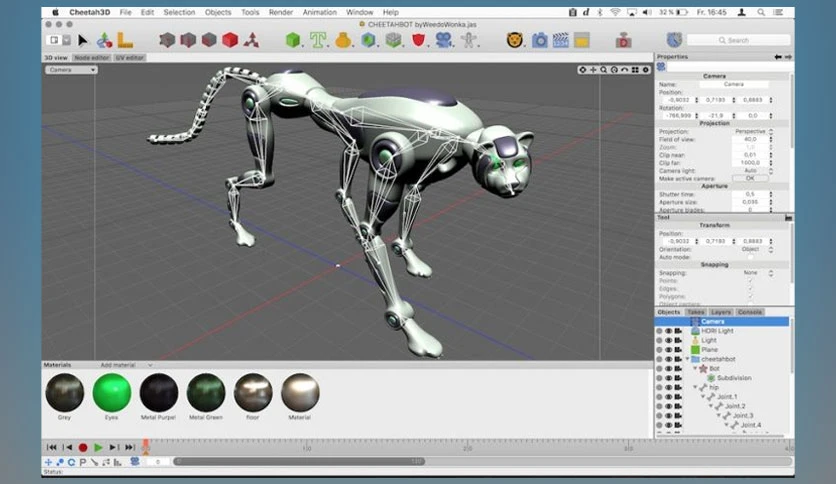Select the green Eyes material swatch
This screenshot has width=836, height=484.
[111, 392]
